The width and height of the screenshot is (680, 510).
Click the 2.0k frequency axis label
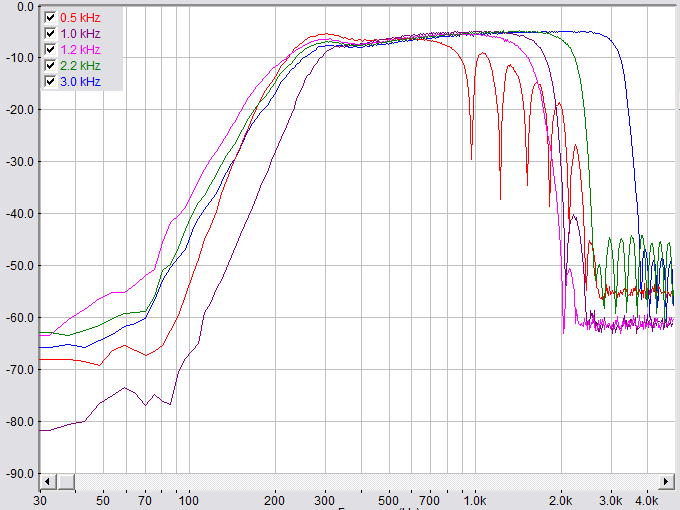[561, 499]
